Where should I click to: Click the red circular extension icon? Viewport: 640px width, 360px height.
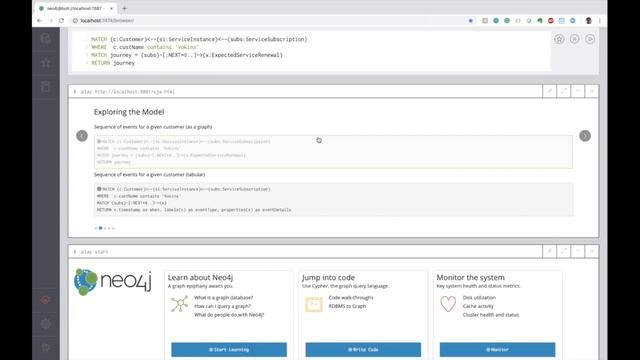coord(551,20)
